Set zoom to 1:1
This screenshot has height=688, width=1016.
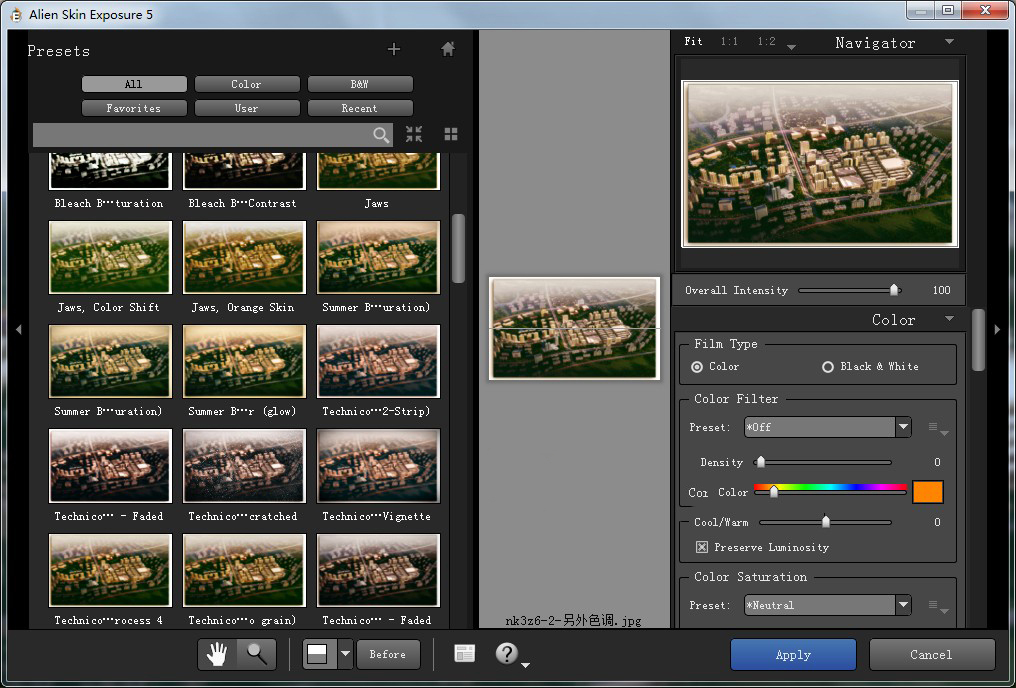click(x=730, y=41)
